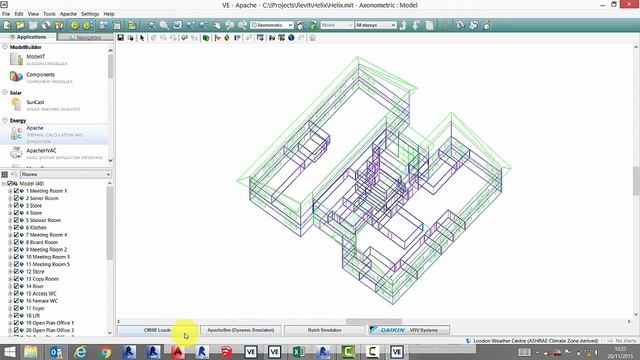Click the pan hand icon in the main toolbar
This screenshot has height=360, width=640.
[217, 25]
